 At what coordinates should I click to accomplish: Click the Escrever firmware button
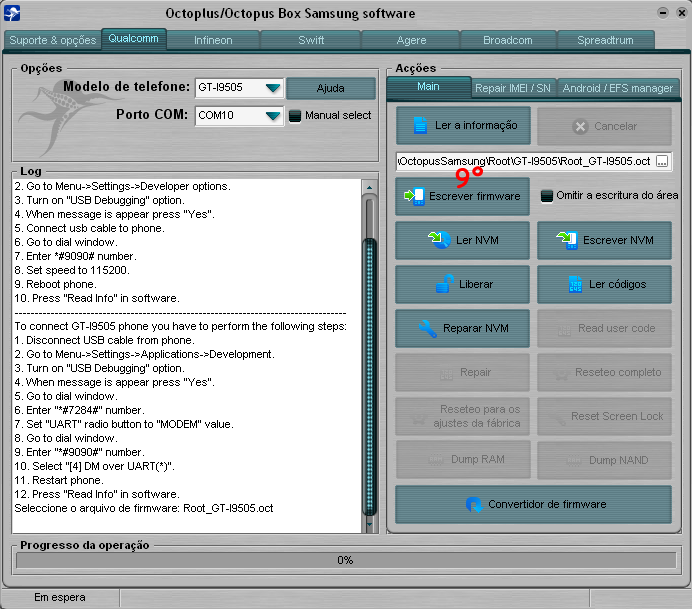pos(463,196)
